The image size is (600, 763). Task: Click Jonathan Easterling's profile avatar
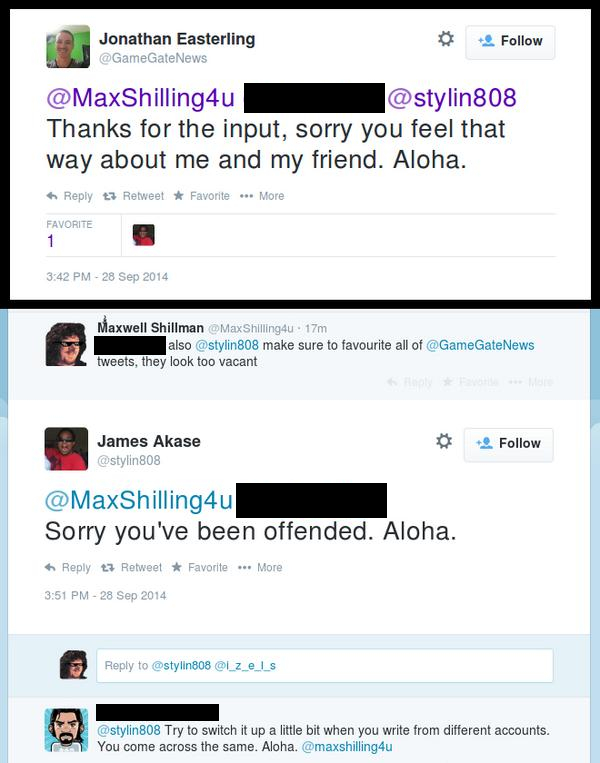67,47
